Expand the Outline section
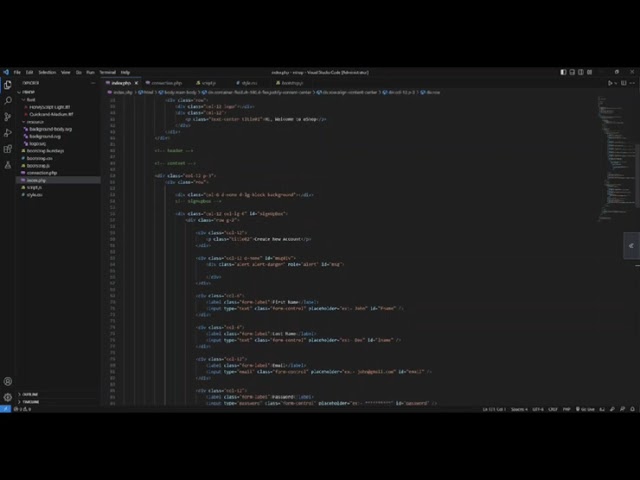The image size is (640, 480). 30,394
